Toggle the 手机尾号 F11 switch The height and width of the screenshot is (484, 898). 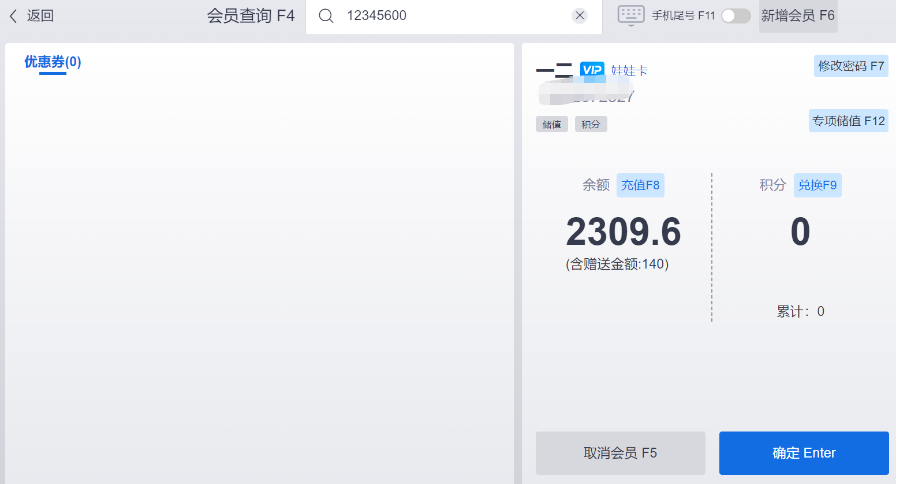[x=735, y=16]
